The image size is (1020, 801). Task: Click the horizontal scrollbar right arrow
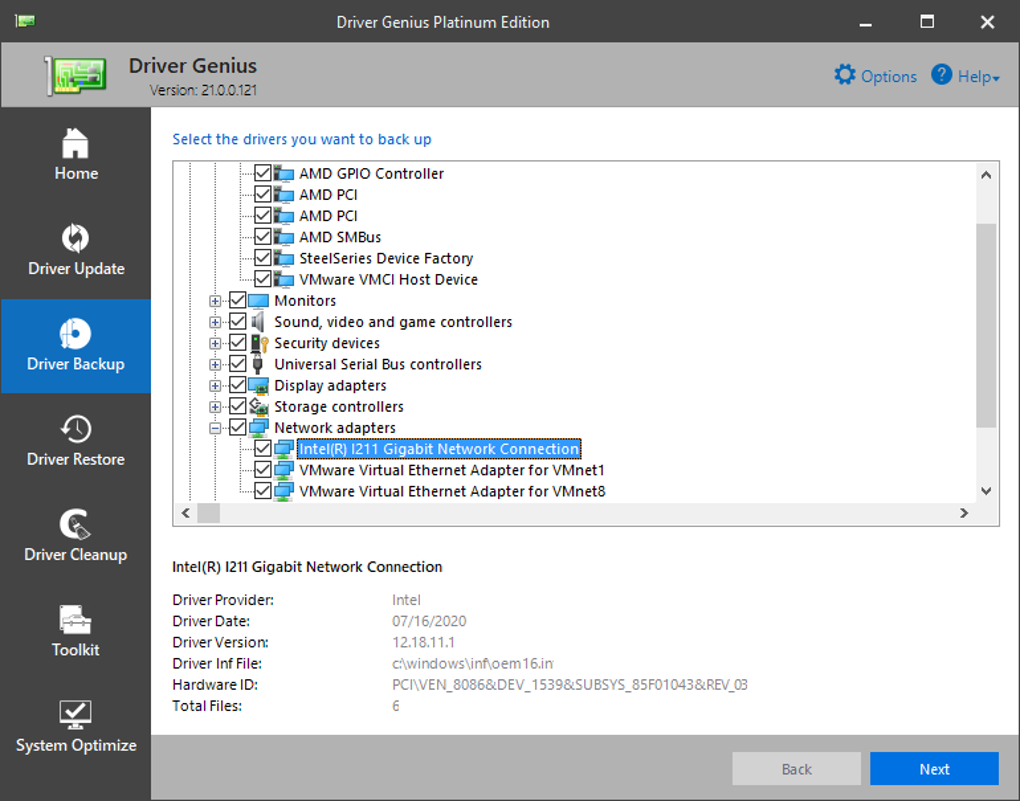(x=964, y=513)
